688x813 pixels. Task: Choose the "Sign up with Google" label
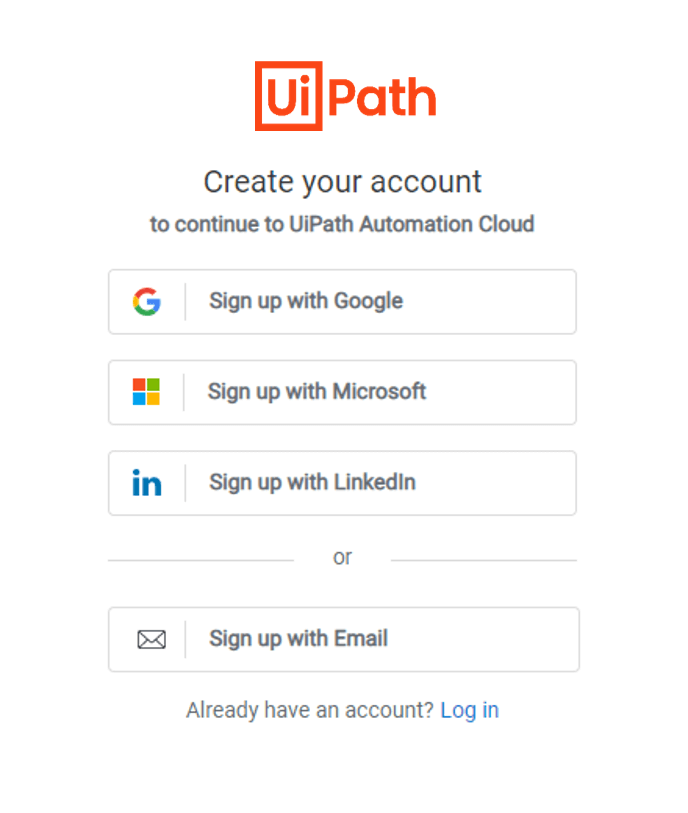click(306, 301)
